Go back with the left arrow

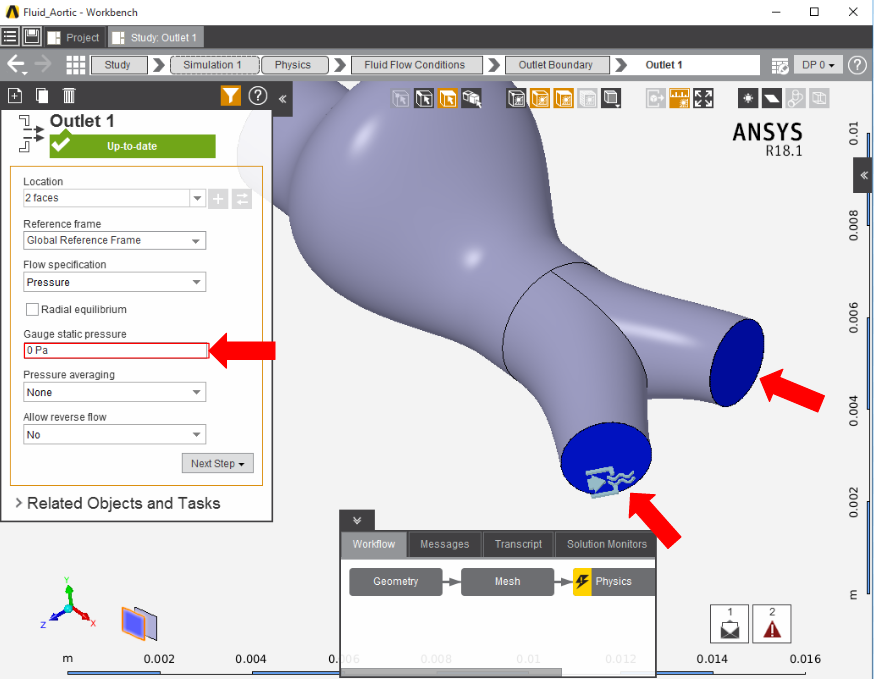pos(16,65)
